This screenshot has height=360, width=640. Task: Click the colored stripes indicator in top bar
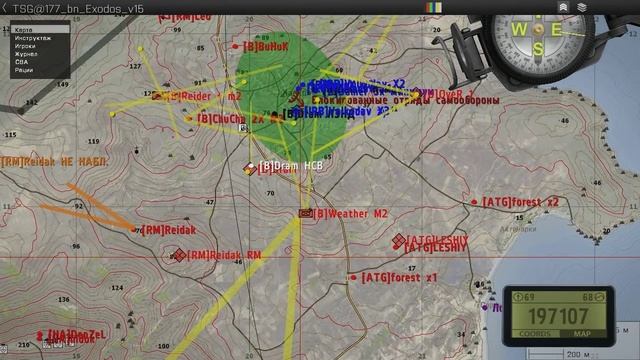coord(433,7)
